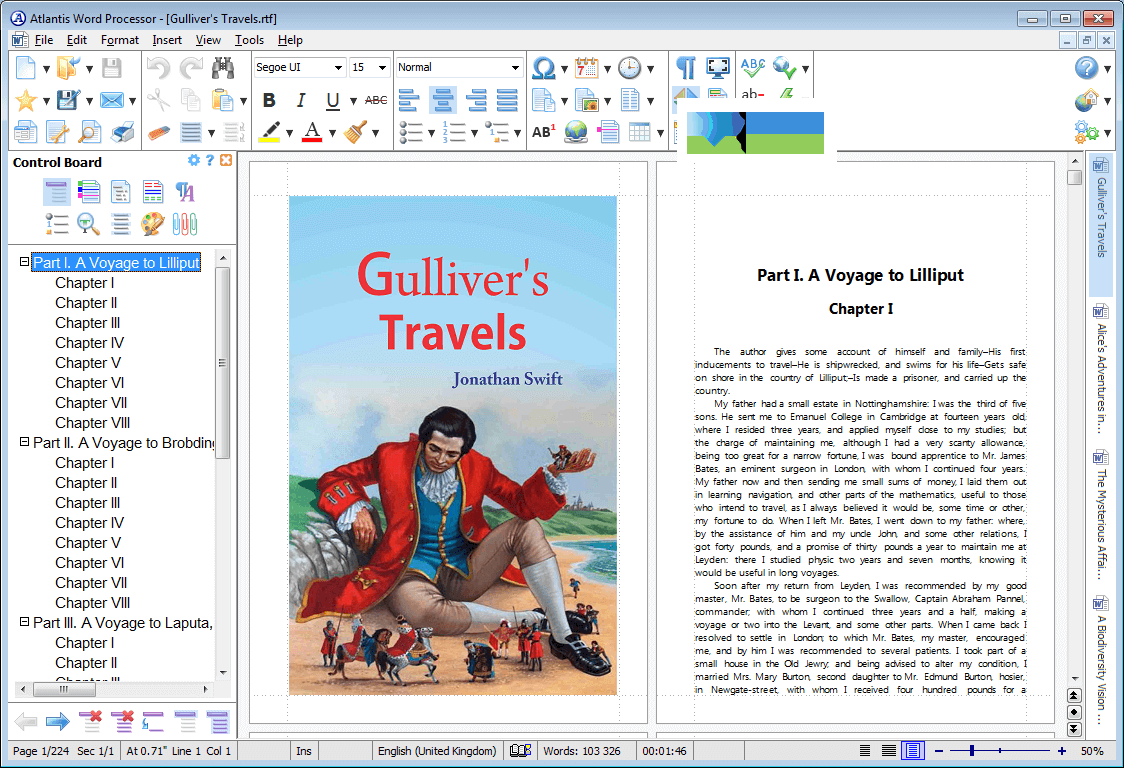The height and width of the screenshot is (768, 1124).
Task: Open Control Board settings gear
Action: (x=194, y=161)
